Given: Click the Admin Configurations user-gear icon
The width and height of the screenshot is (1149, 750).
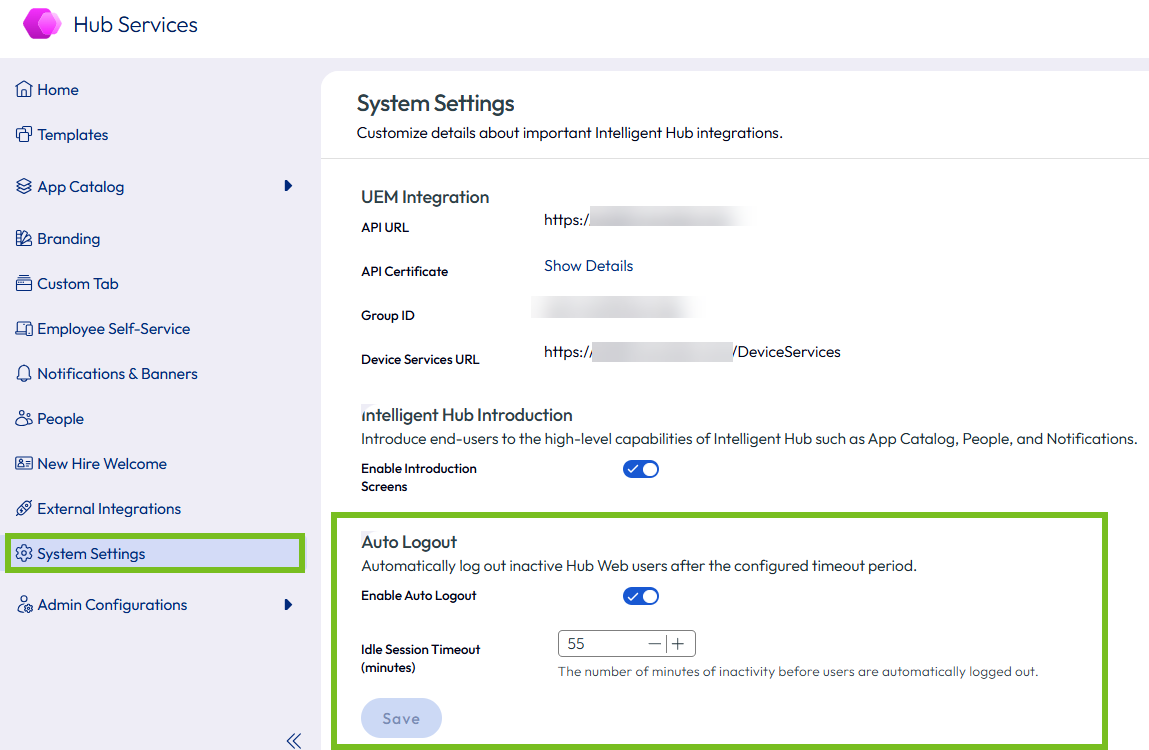Looking at the screenshot, I should click(24, 604).
